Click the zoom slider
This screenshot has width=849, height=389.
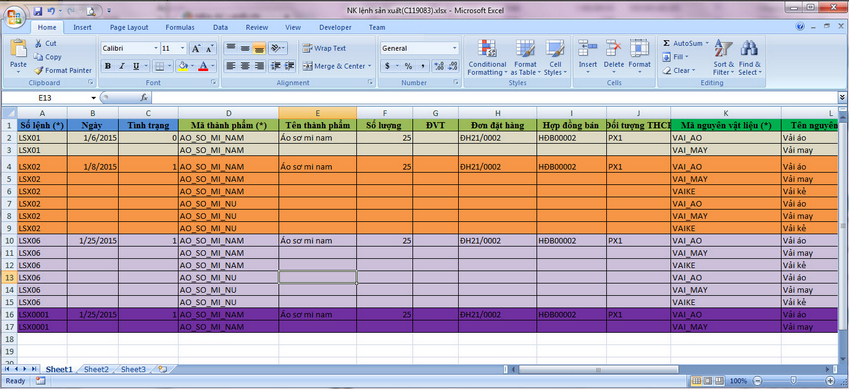click(794, 381)
